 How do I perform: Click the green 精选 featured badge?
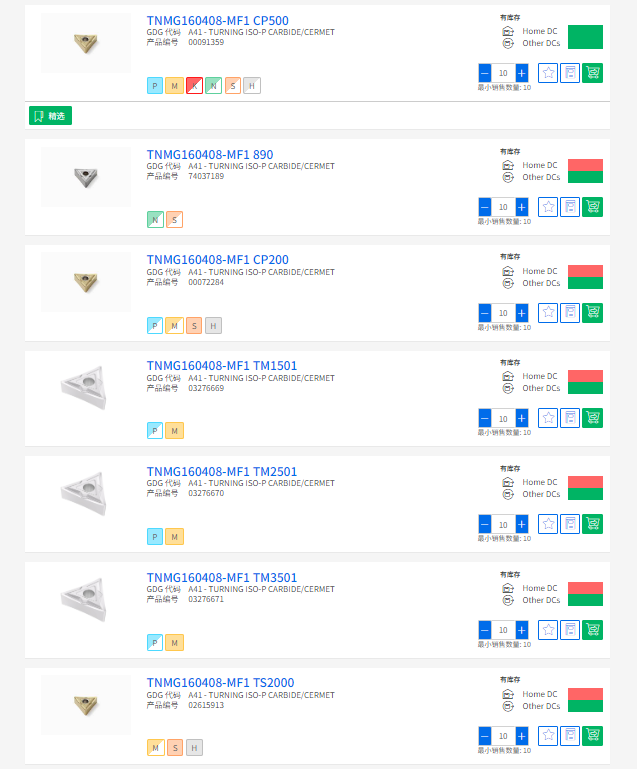point(50,116)
